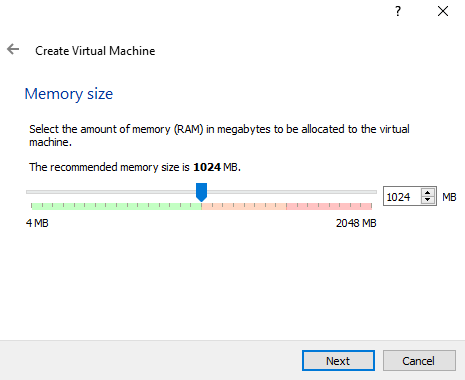Go back using the left arrow icon
The width and height of the screenshot is (465, 380).
pos(13,49)
